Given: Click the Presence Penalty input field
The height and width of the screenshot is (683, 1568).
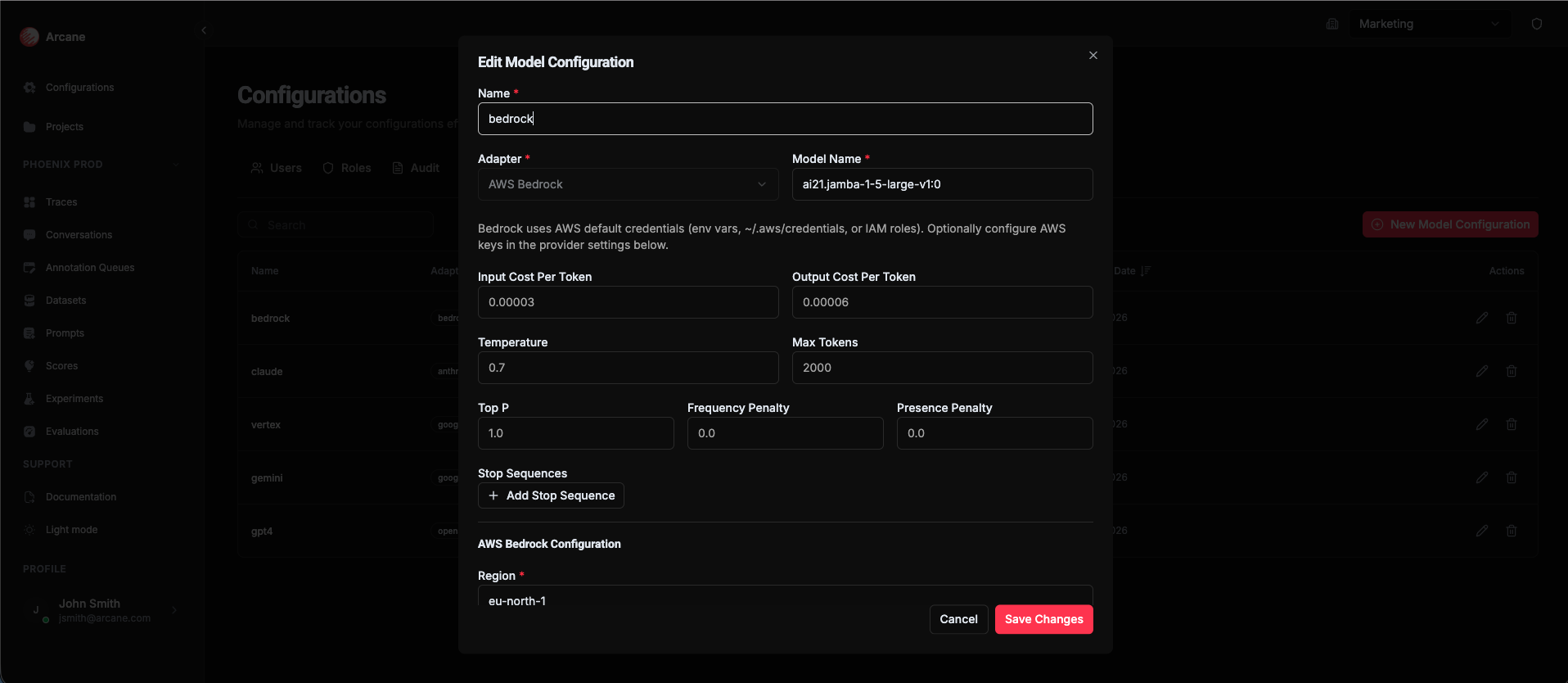Looking at the screenshot, I should (994, 433).
